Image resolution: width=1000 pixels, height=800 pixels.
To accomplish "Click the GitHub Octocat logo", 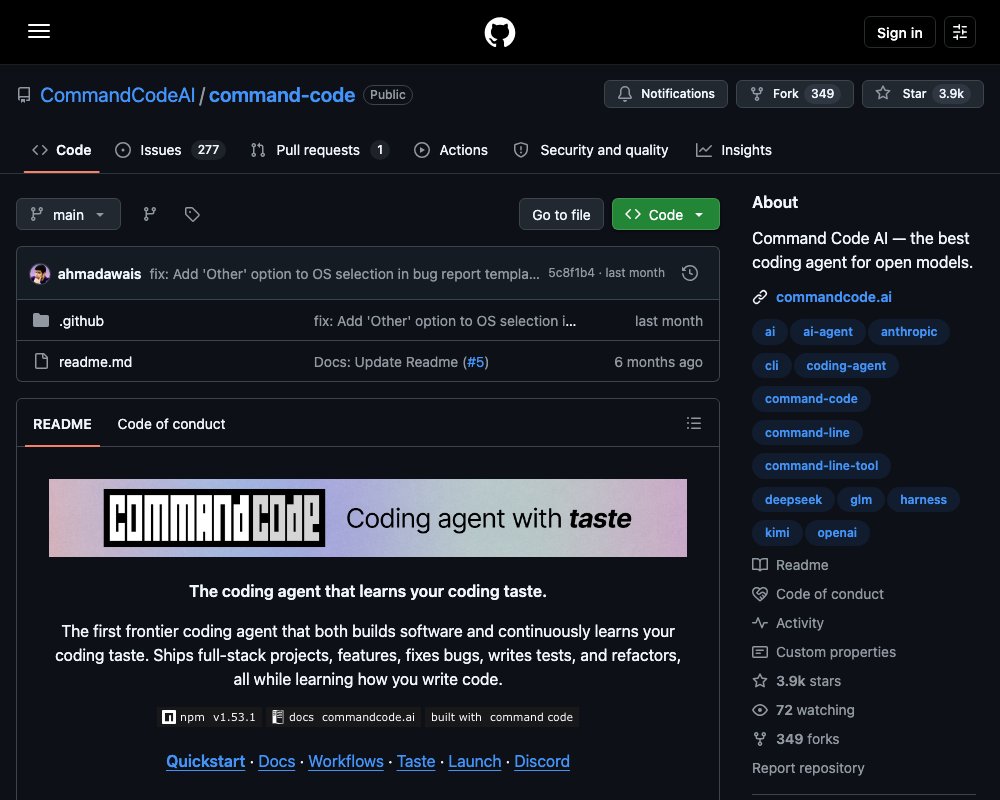I will pyautogui.click(x=499, y=32).
